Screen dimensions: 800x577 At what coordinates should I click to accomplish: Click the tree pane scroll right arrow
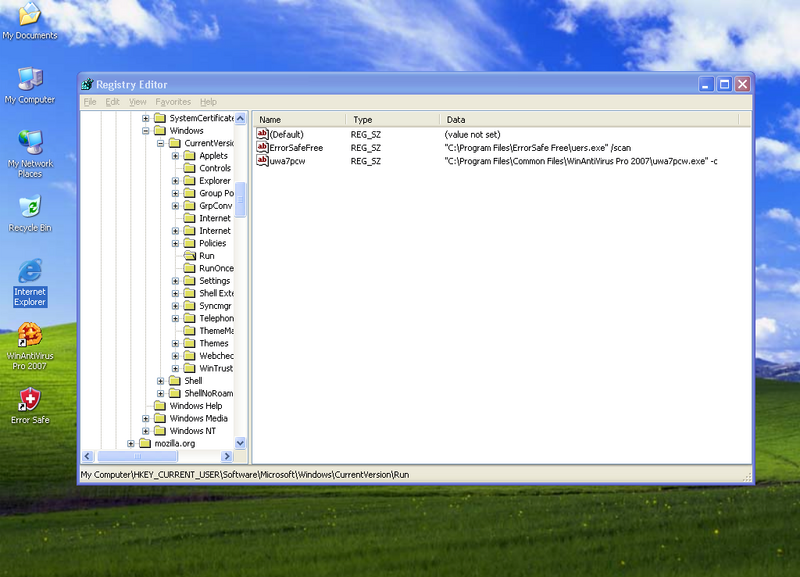coord(227,456)
